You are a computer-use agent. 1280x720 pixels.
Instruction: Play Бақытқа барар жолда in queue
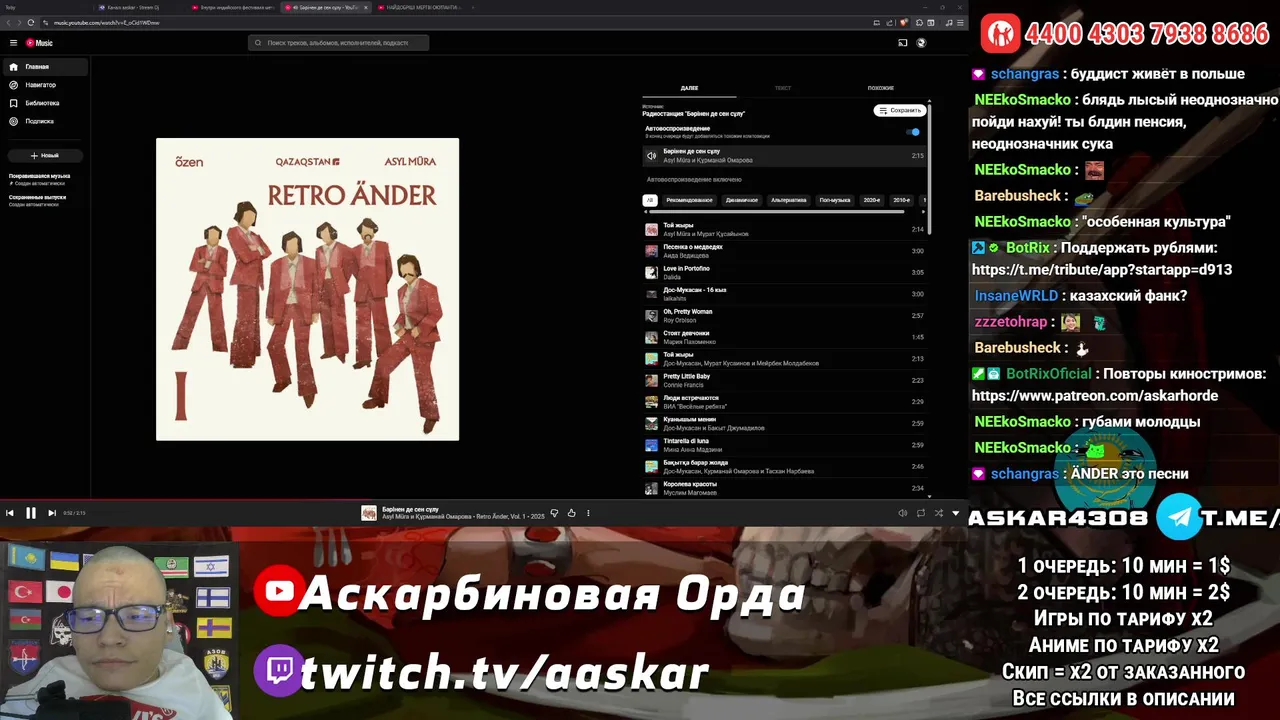[x=785, y=467]
